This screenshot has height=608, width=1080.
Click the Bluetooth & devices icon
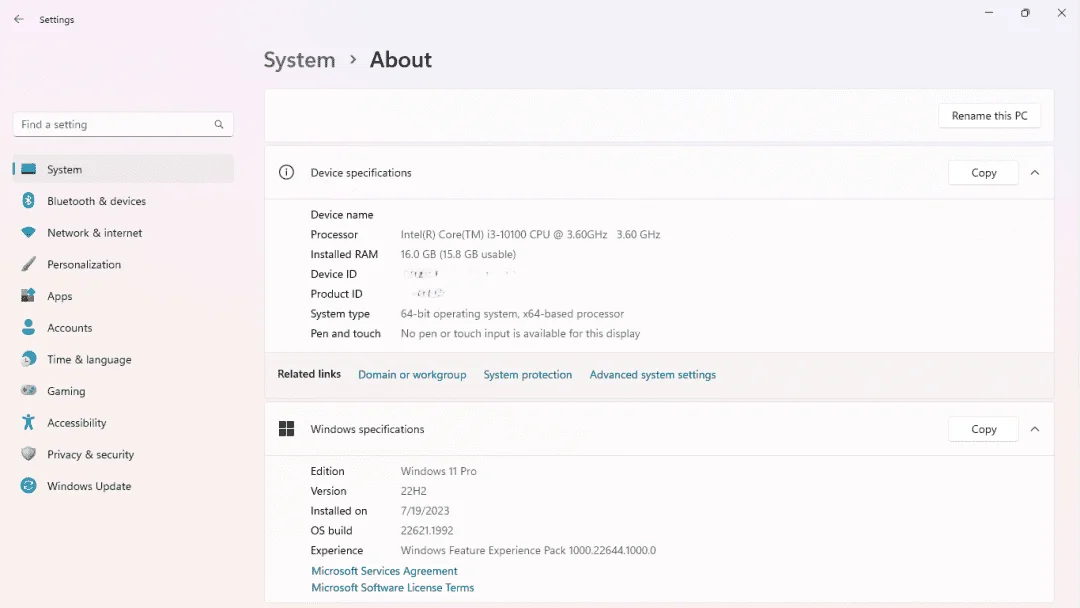pos(28,200)
